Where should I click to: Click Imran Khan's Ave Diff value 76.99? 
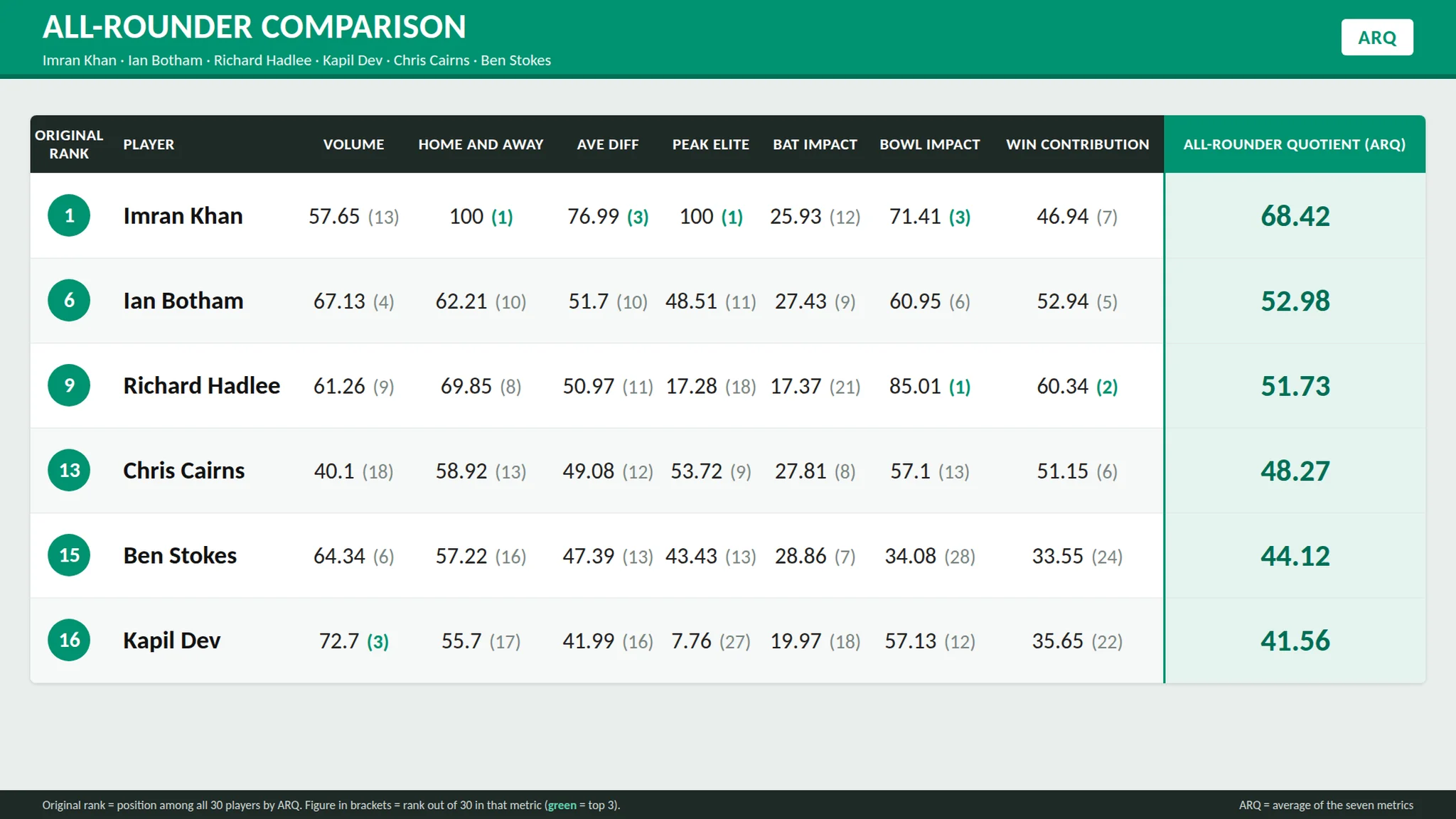click(x=593, y=216)
